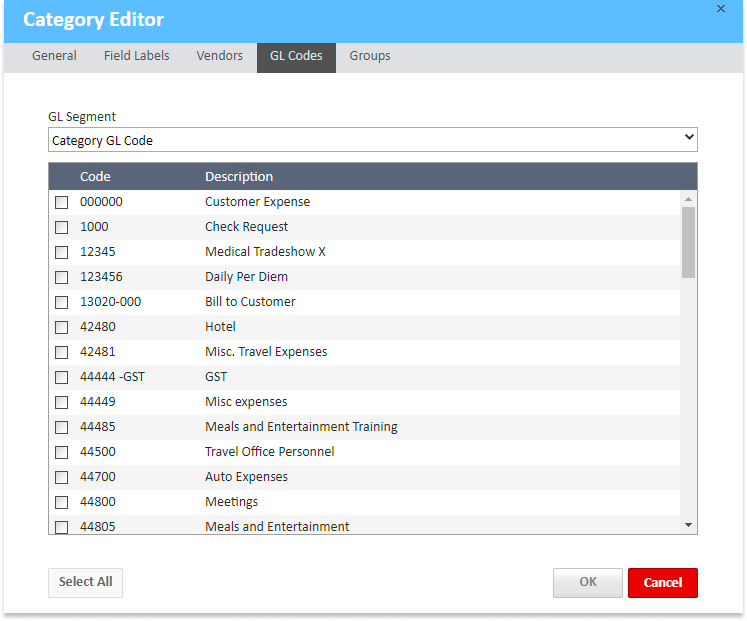
Task: Tick the Medical Tradeshow X checkbox
Action: click(x=62, y=252)
